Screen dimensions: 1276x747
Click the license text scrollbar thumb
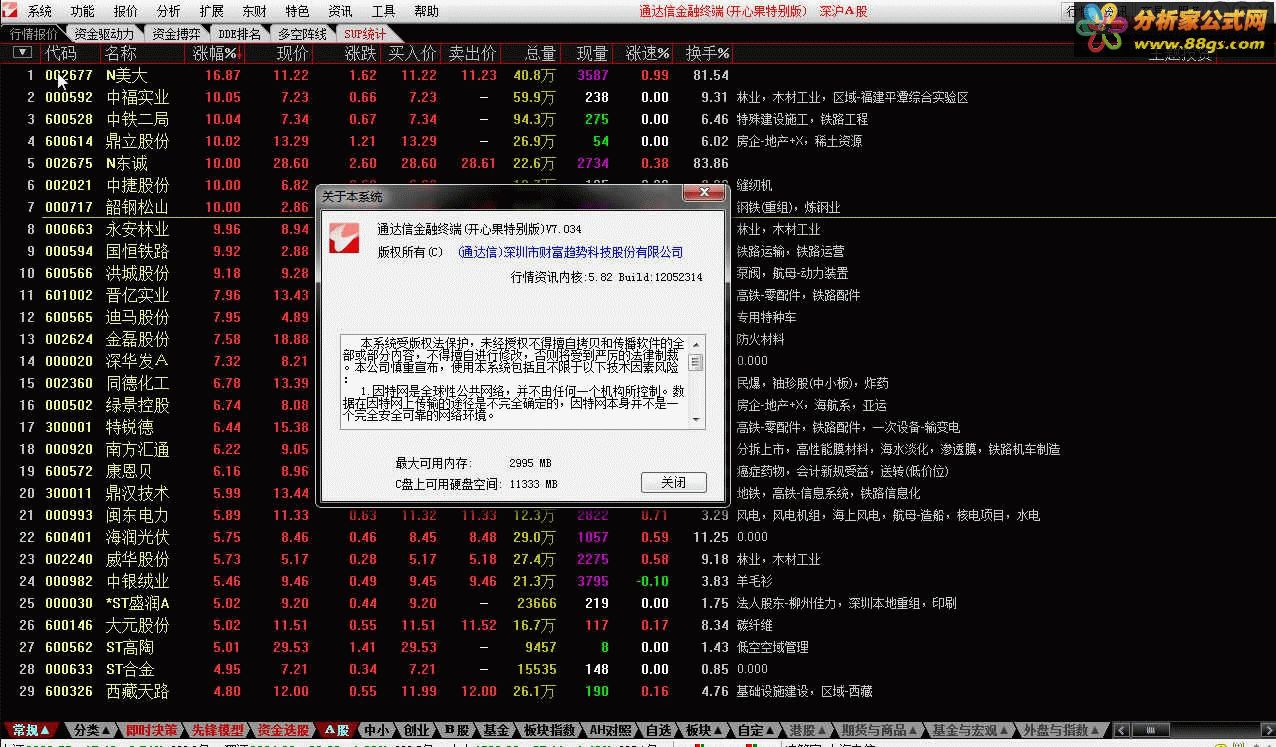point(696,363)
